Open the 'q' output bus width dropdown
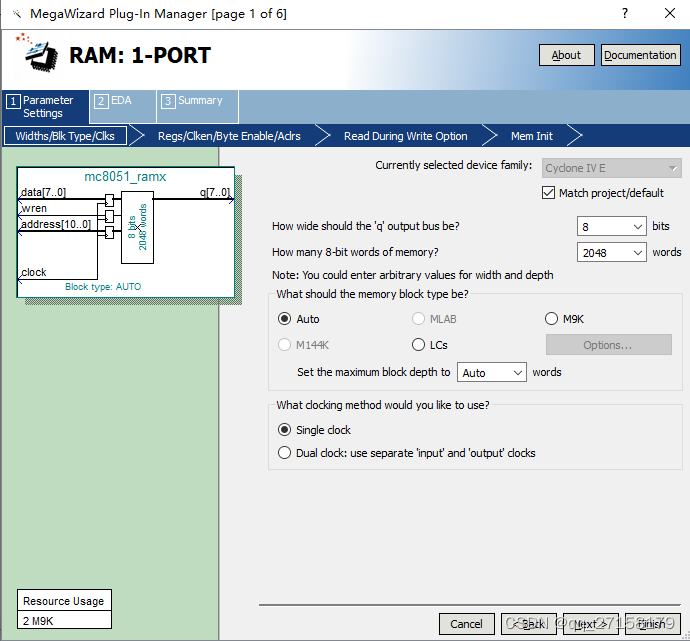Image resolution: width=690 pixels, height=641 pixels. coord(612,226)
